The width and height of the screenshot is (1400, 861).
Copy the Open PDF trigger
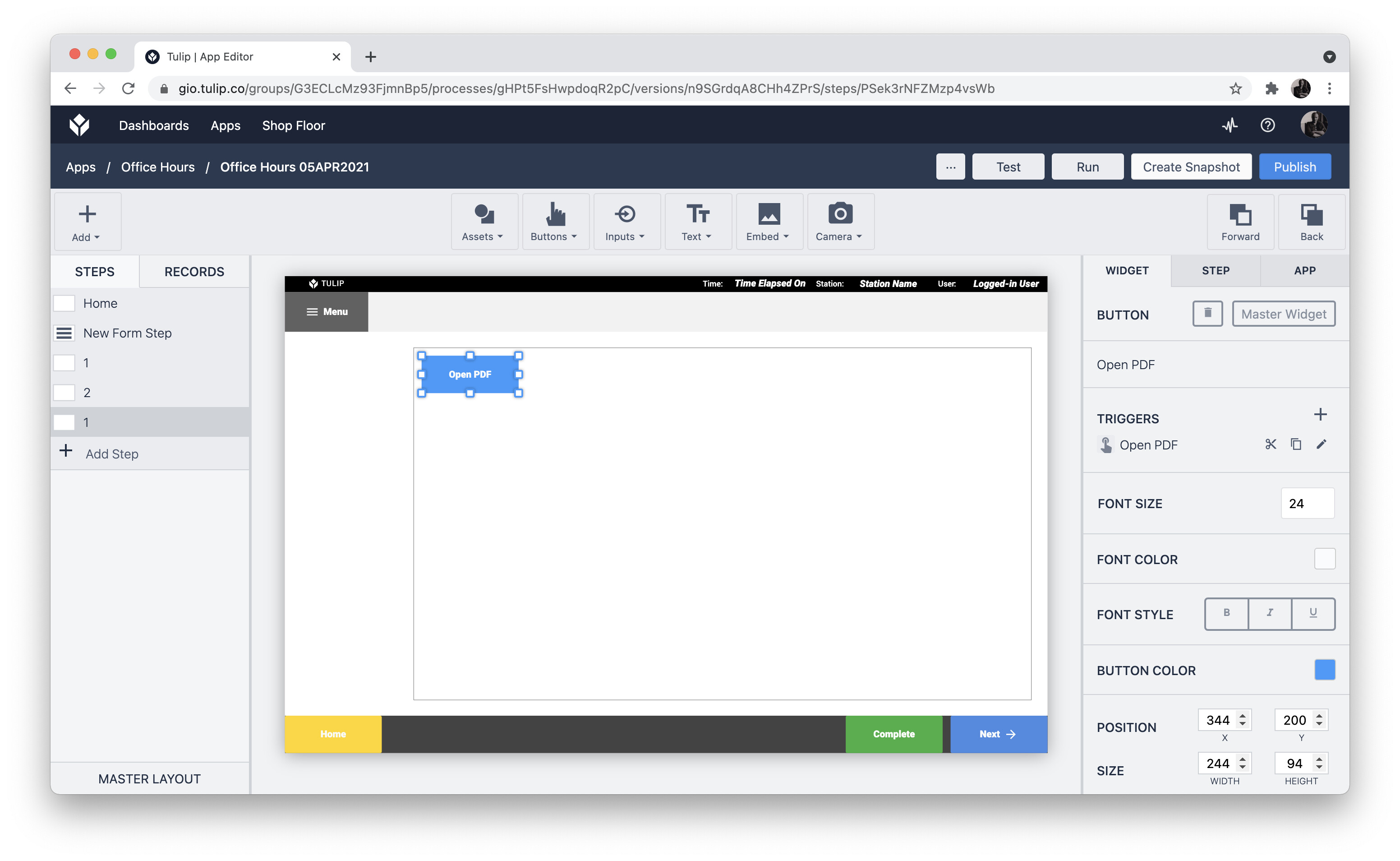click(1296, 445)
